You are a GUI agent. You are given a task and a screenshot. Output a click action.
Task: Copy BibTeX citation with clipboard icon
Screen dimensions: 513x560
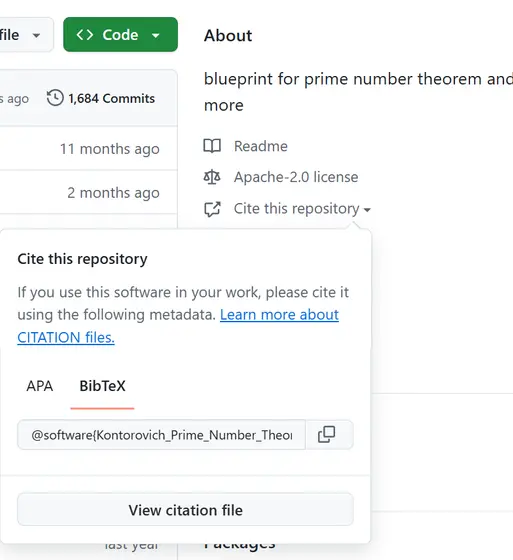point(327,434)
